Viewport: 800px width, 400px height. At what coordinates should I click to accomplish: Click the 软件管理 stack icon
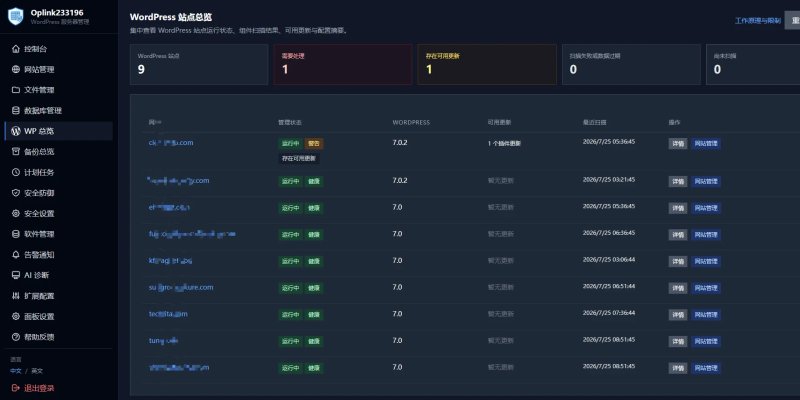16,234
